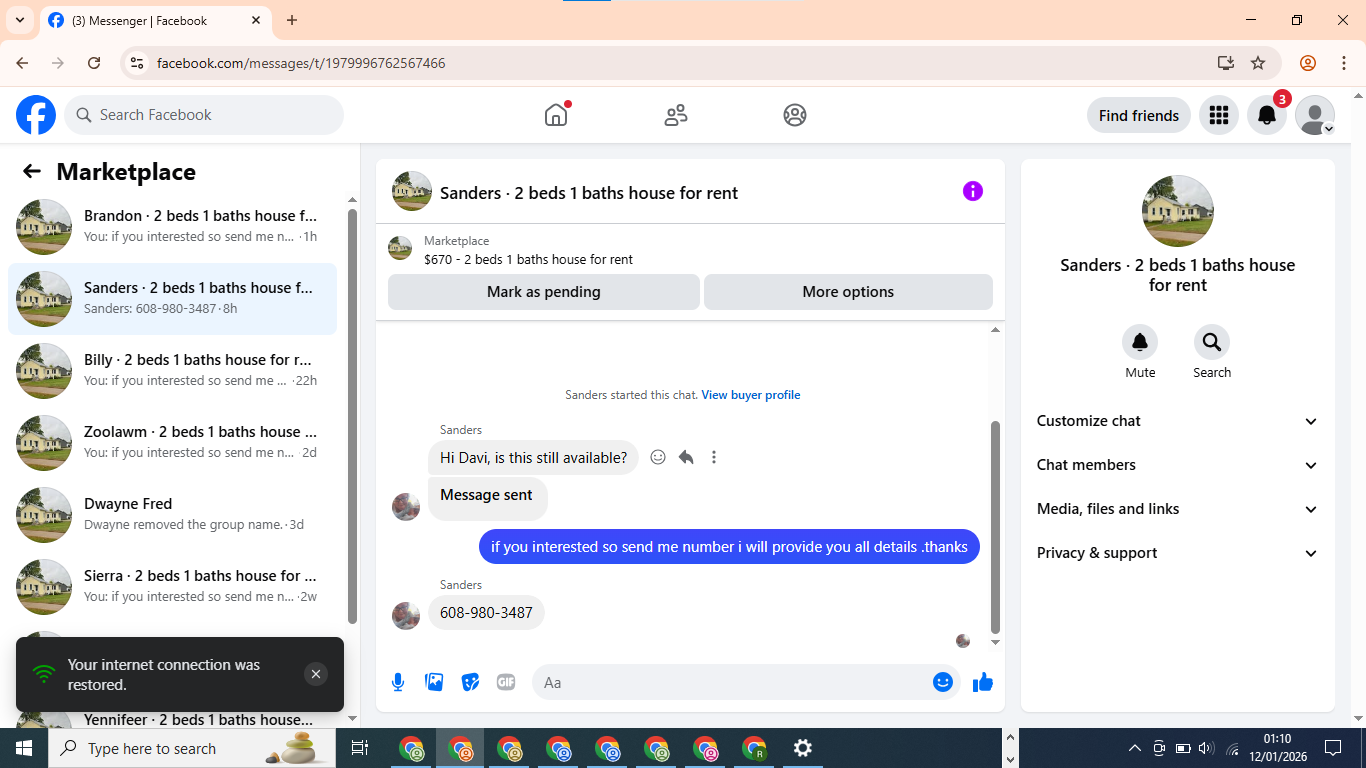Dismiss the internet connection restored notice
Screen dimensions: 1366x768
(x=316, y=674)
